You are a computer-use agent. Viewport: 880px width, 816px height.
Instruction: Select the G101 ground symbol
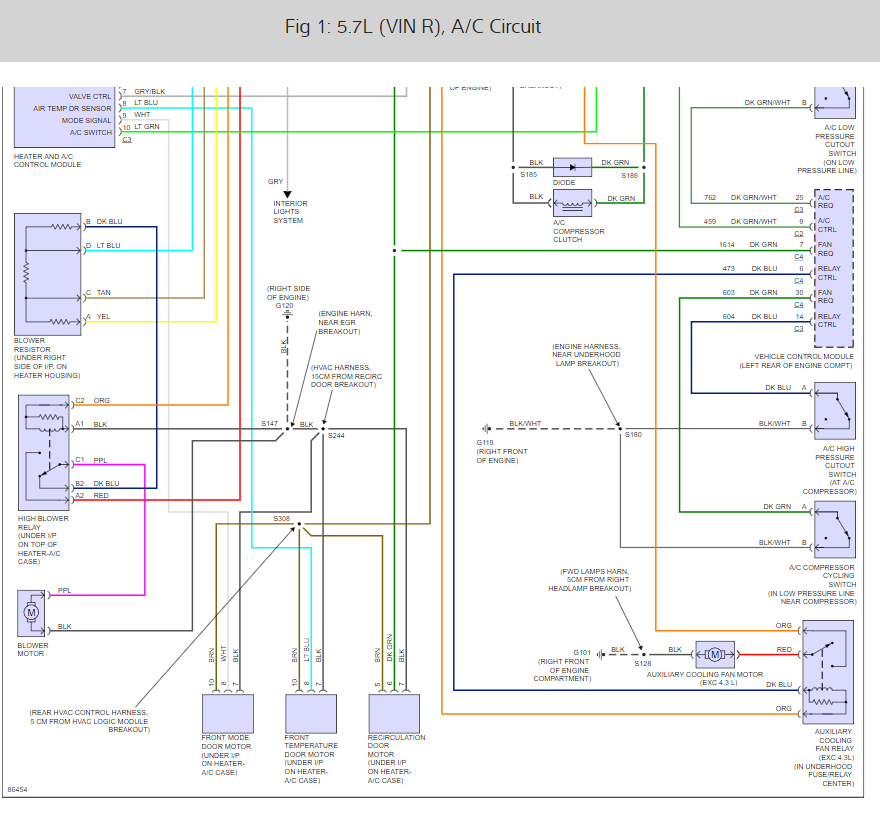click(x=601, y=654)
